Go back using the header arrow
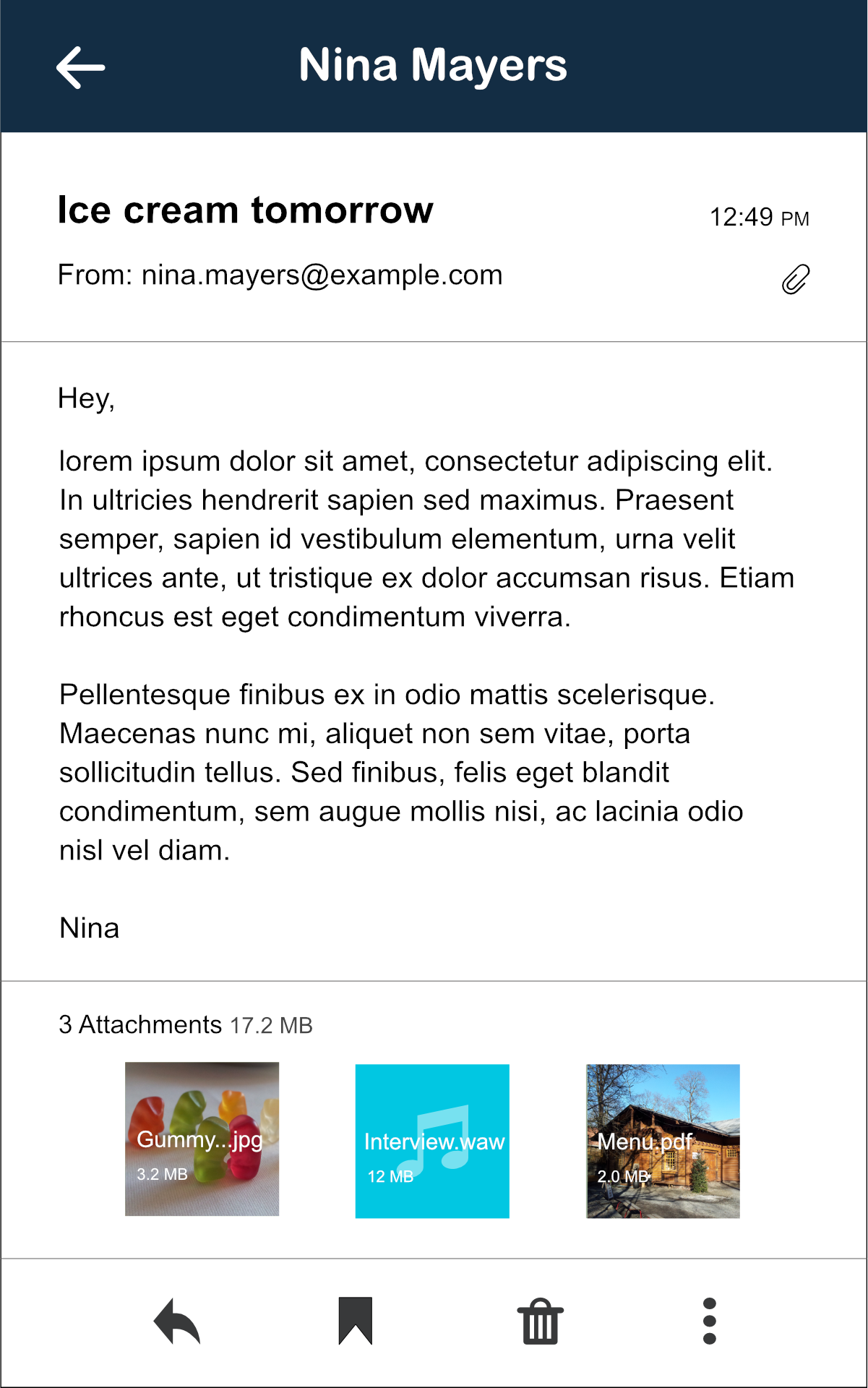Image resolution: width=868 pixels, height=1388 pixels. (81, 67)
